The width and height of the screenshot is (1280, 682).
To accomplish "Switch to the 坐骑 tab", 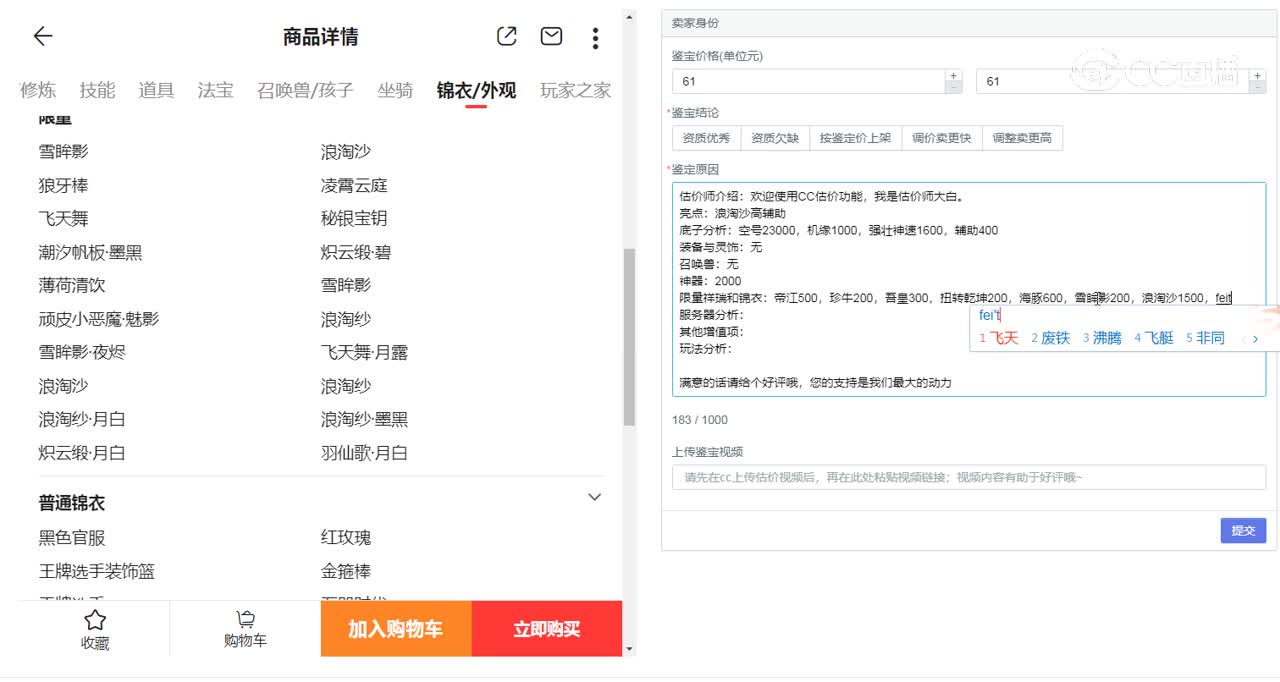I will (x=397, y=90).
